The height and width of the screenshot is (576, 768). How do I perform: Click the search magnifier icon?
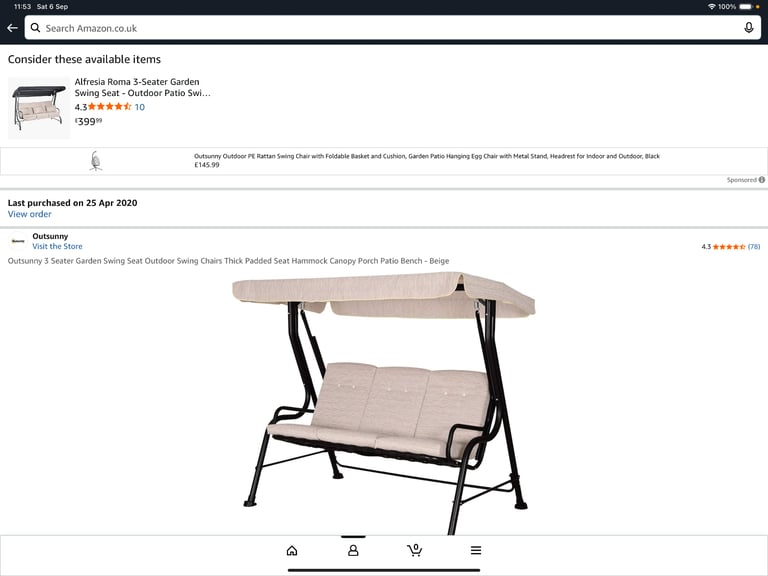pyautogui.click(x=35, y=28)
